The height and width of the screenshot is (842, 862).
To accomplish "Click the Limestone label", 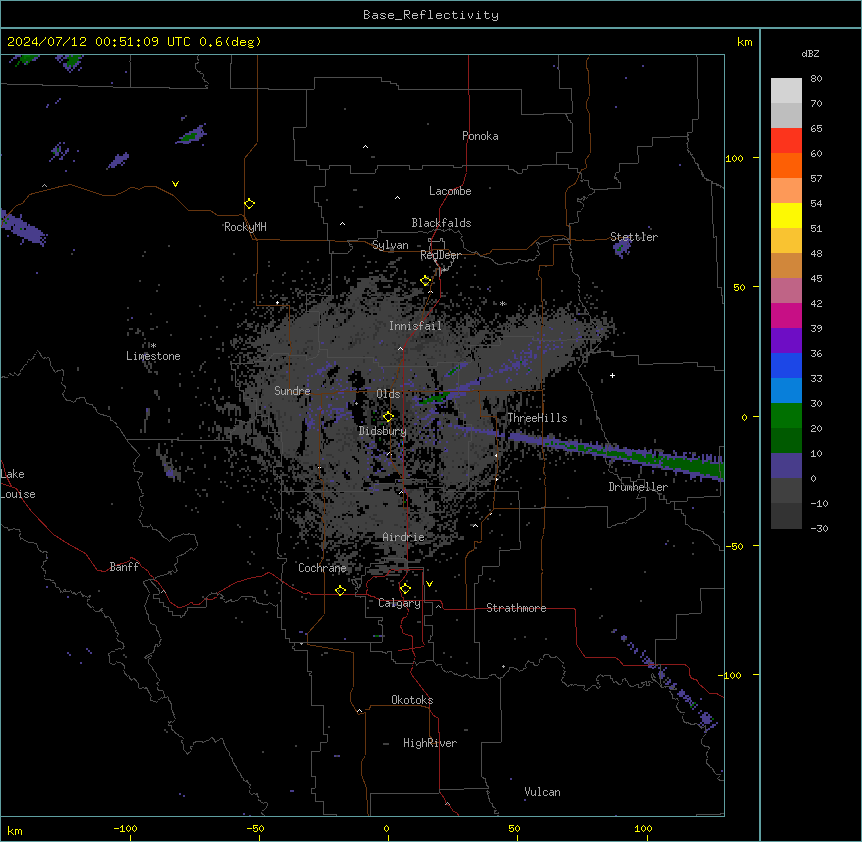I will tap(153, 356).
